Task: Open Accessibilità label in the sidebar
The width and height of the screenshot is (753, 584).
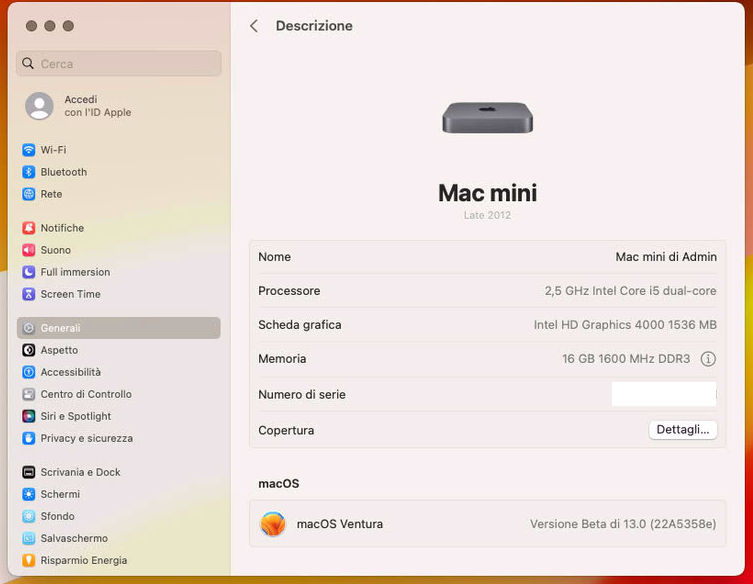Action: [71, 372]
